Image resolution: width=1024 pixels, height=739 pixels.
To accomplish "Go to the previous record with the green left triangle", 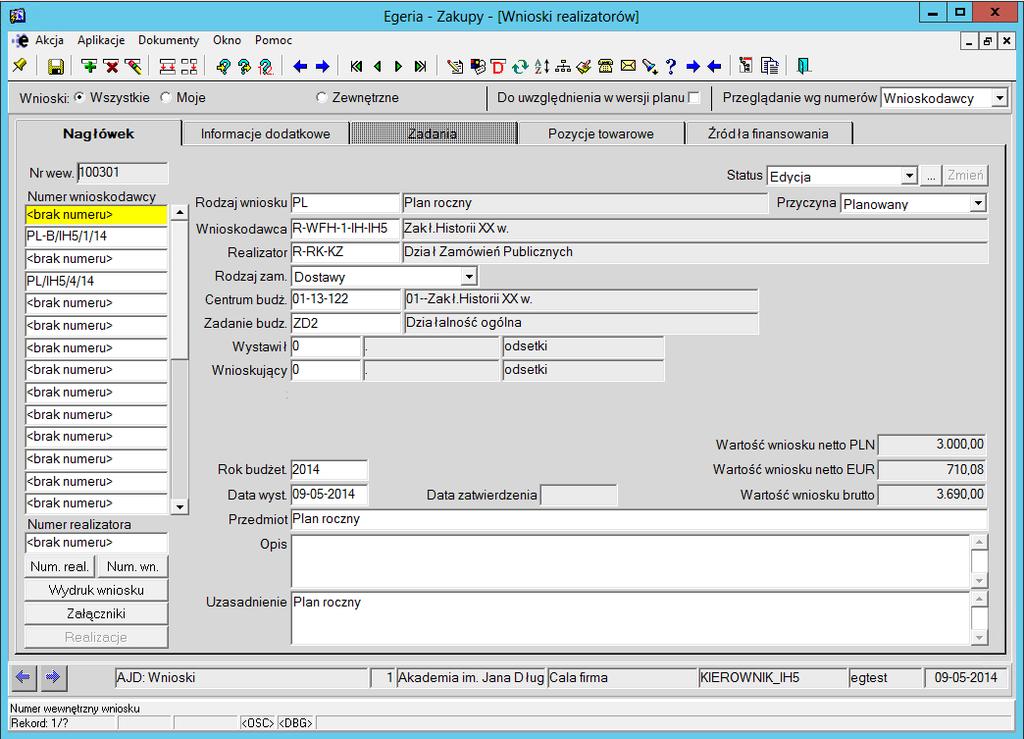I will (377, 66).
